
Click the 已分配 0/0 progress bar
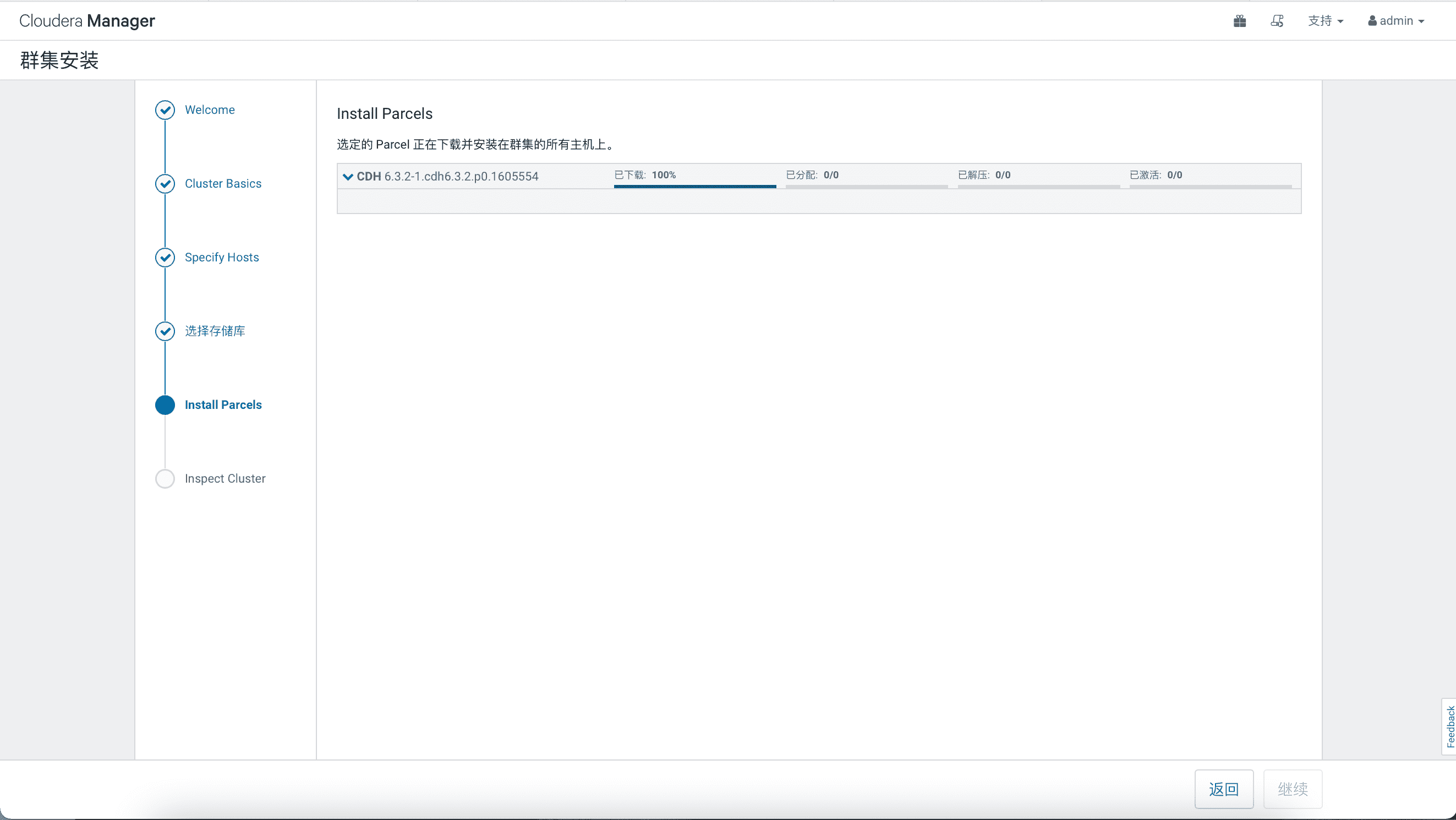coord(867,187)
